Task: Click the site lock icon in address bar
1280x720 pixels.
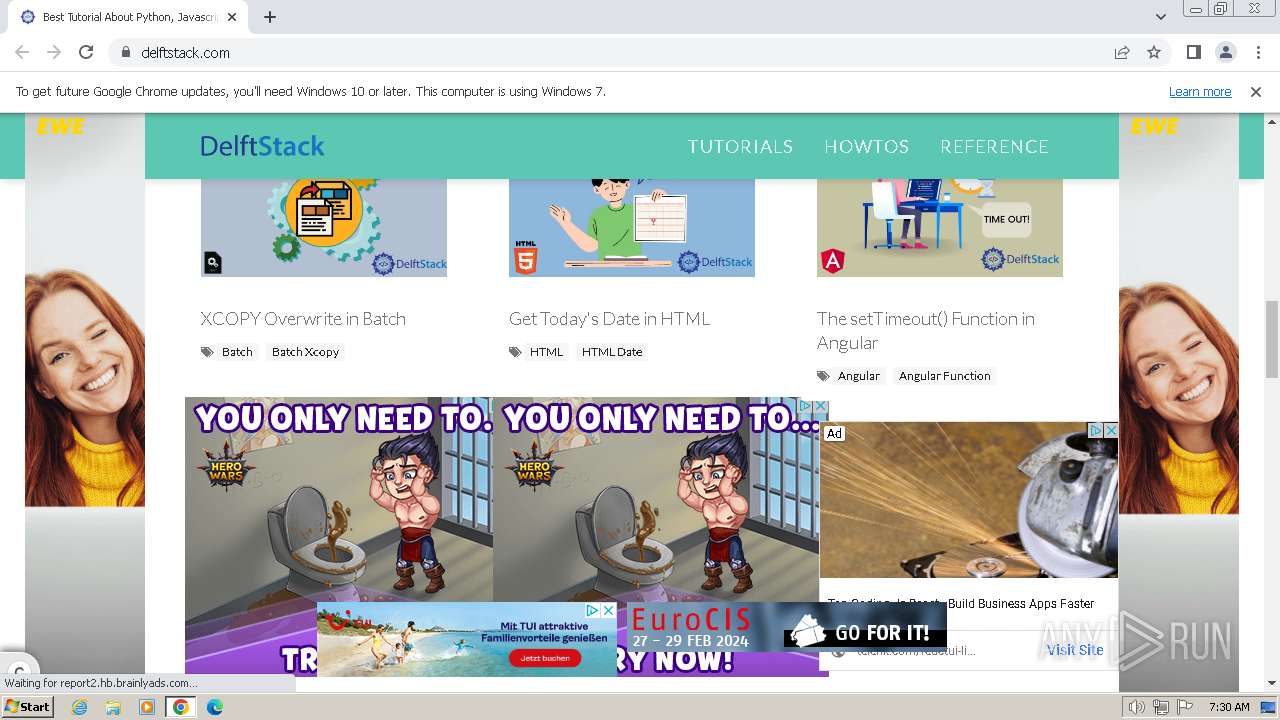Action: [125, 52]
